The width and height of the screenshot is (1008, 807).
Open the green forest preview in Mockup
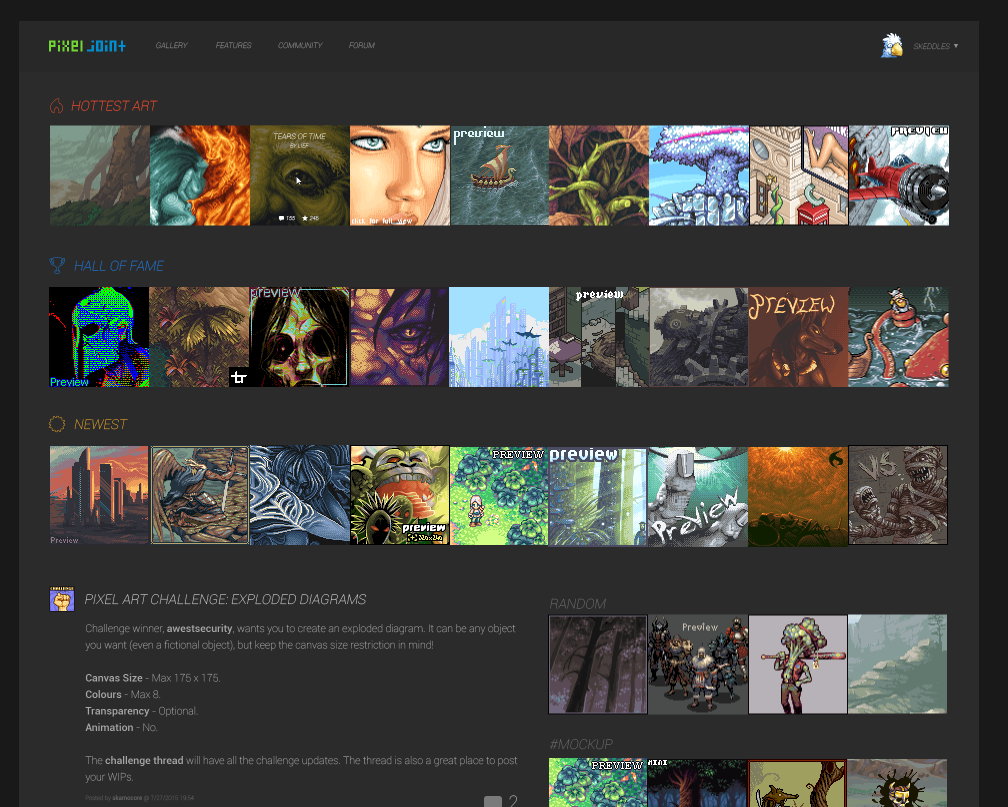(x=598, y=783)
